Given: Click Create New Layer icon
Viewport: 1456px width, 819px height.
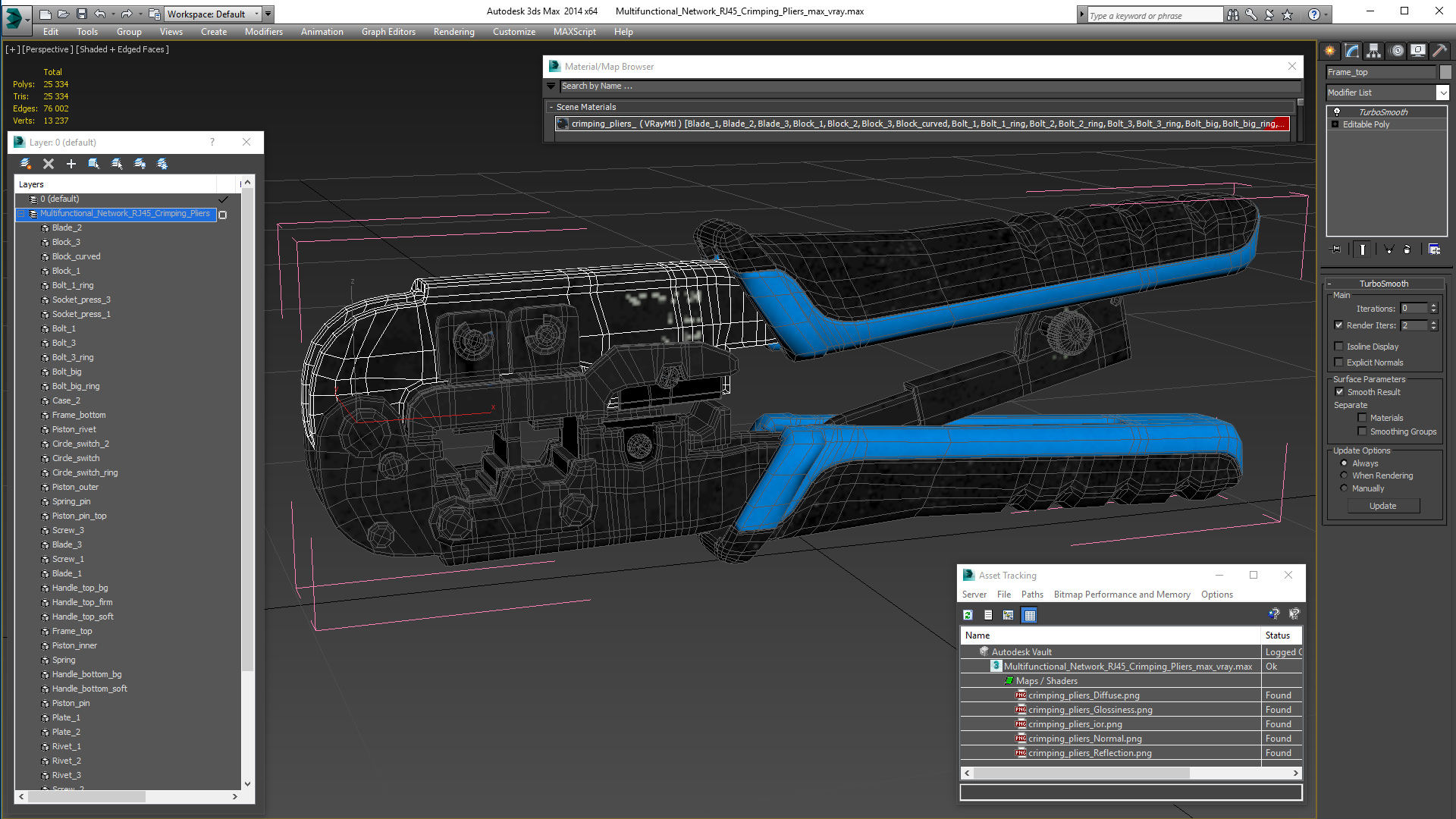Looking at the screenshot, I should click(x=25, y=164).
